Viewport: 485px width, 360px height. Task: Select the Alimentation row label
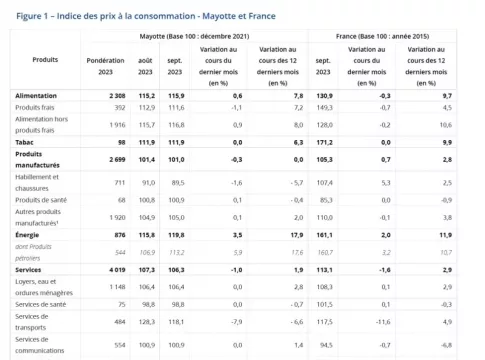[36, 96]
